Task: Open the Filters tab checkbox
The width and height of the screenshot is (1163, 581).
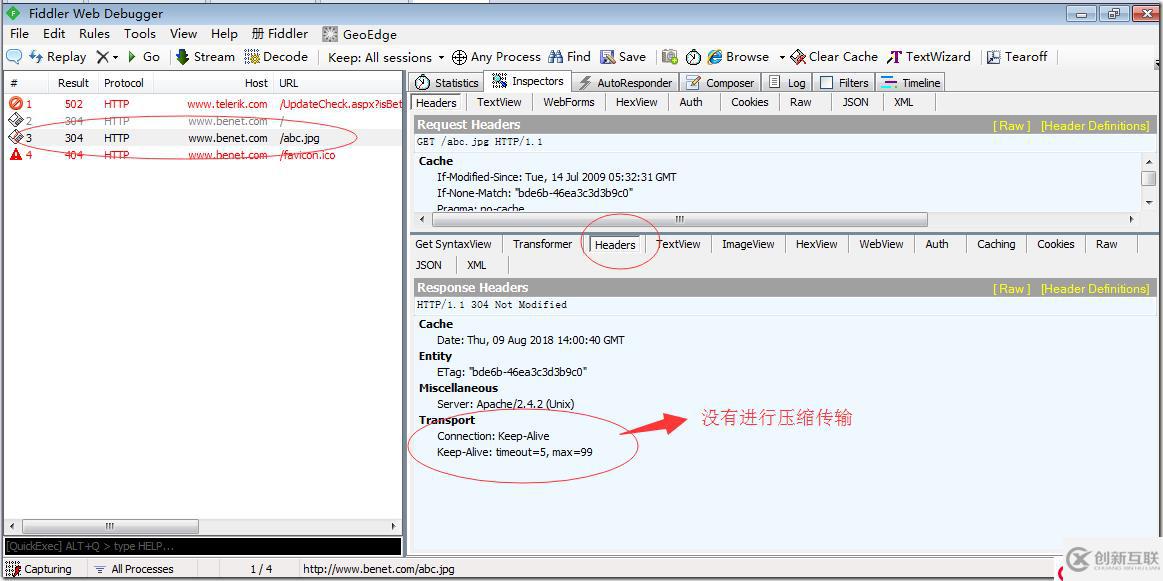Action: [827, 83]
